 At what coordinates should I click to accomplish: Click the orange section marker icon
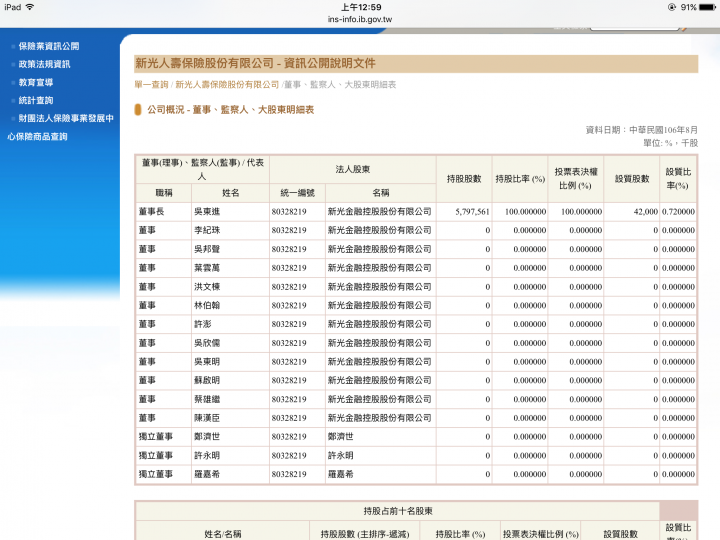coord(138,110)
